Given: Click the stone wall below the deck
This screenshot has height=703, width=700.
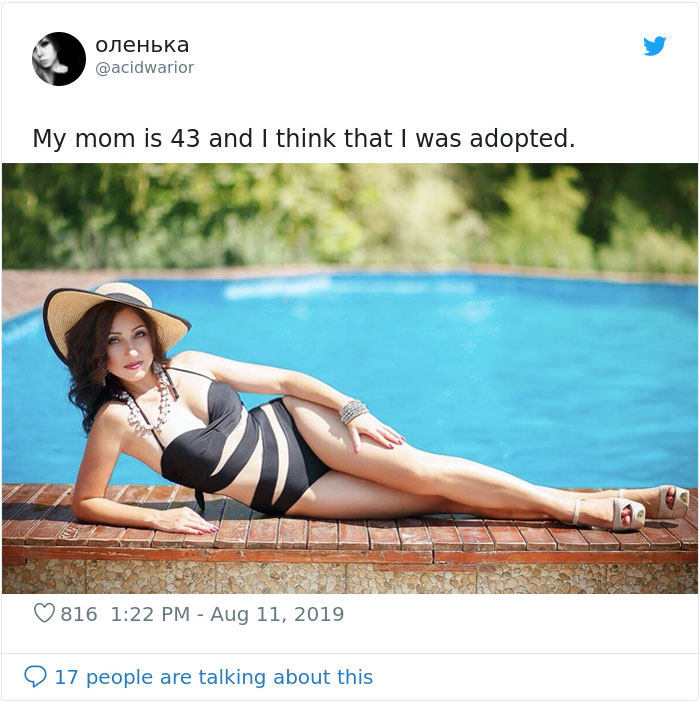Looking at the screenshot, I should coord(350,578).
